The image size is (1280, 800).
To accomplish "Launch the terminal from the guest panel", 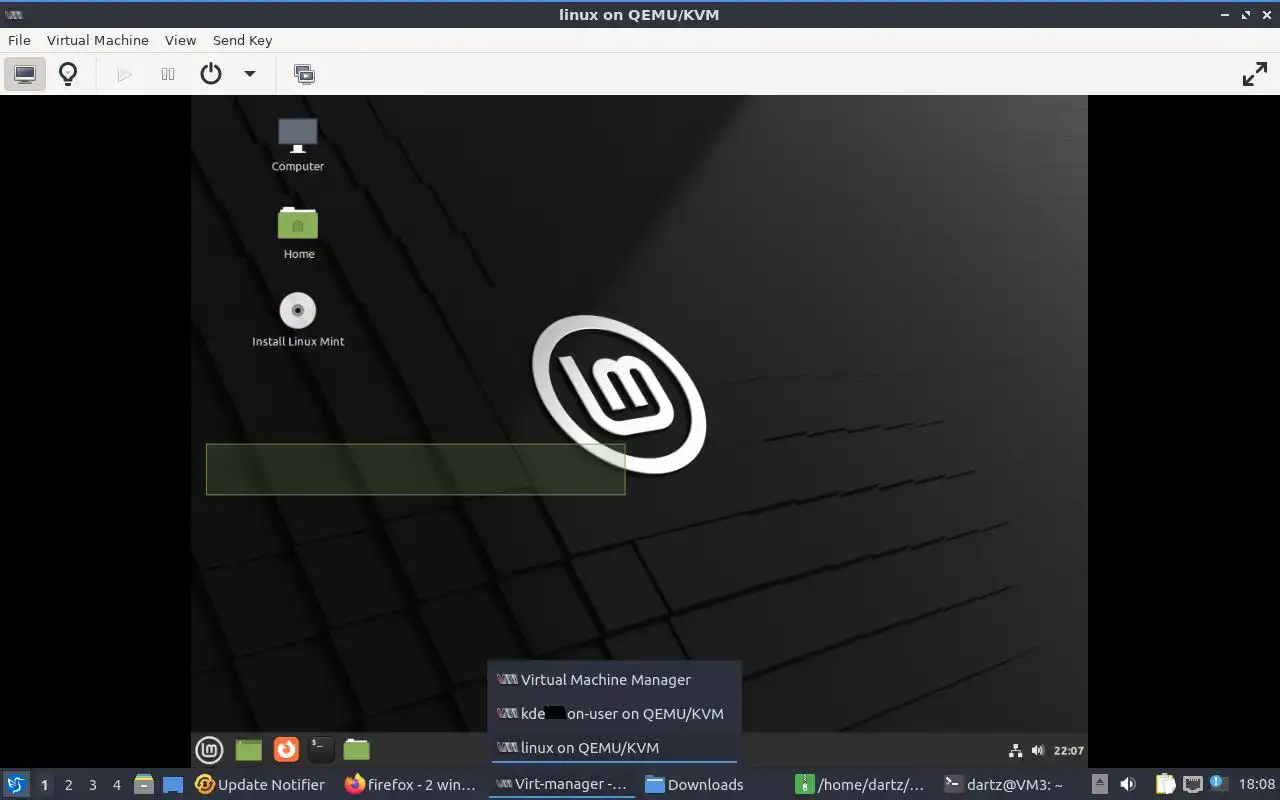I will pos(320,749).
